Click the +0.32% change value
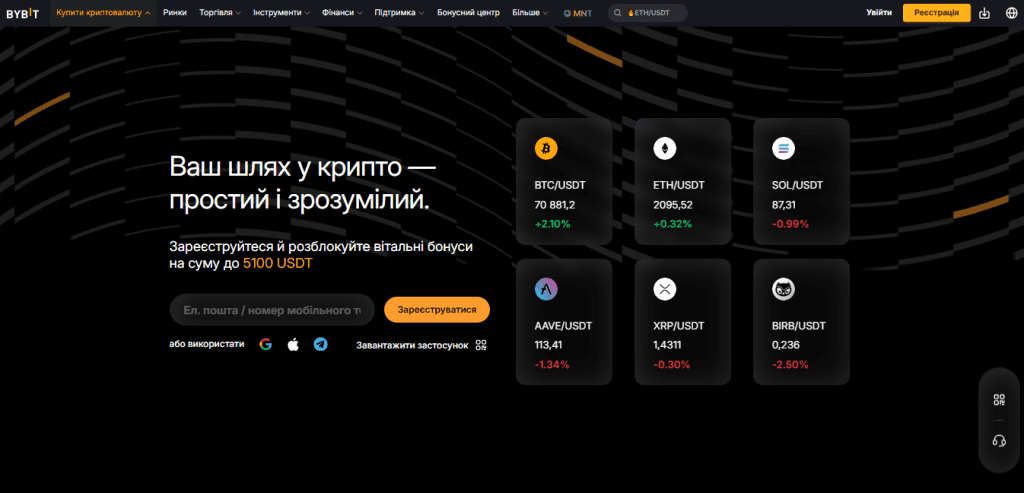Viewport: 1024px width, 493px height. (673, 224)
